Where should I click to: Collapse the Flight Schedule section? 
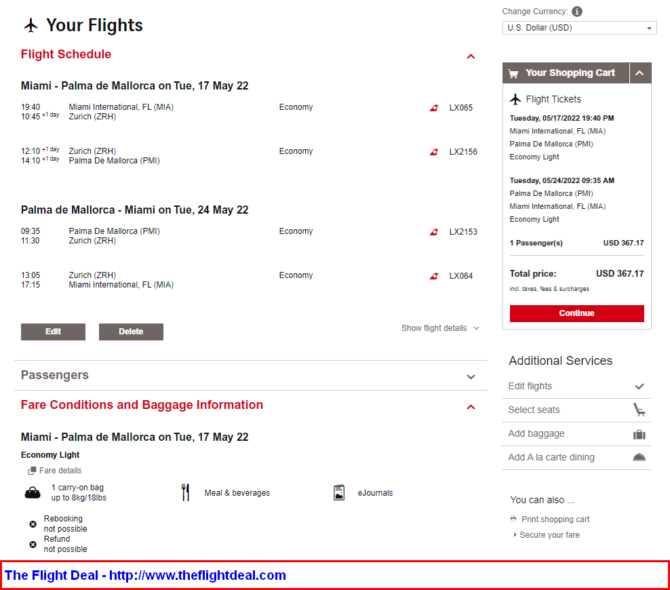[x=471, y=56]
